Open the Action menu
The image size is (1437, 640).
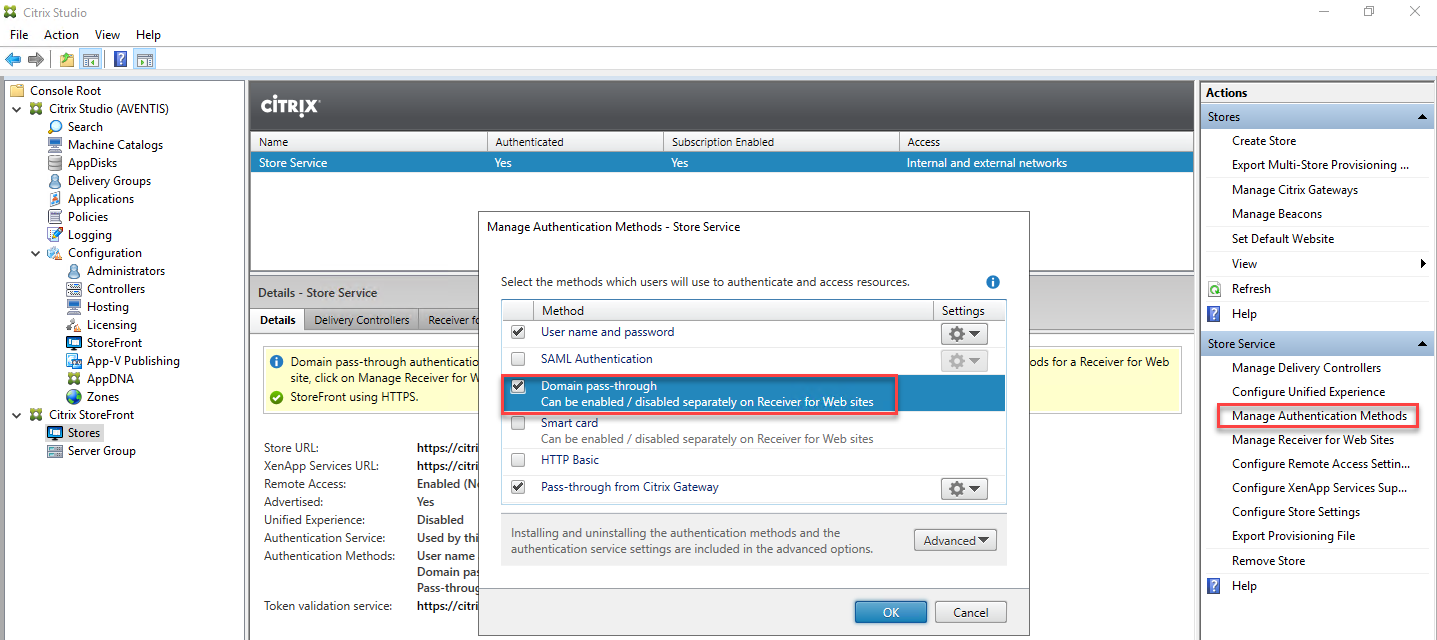(x=61, y=35)
